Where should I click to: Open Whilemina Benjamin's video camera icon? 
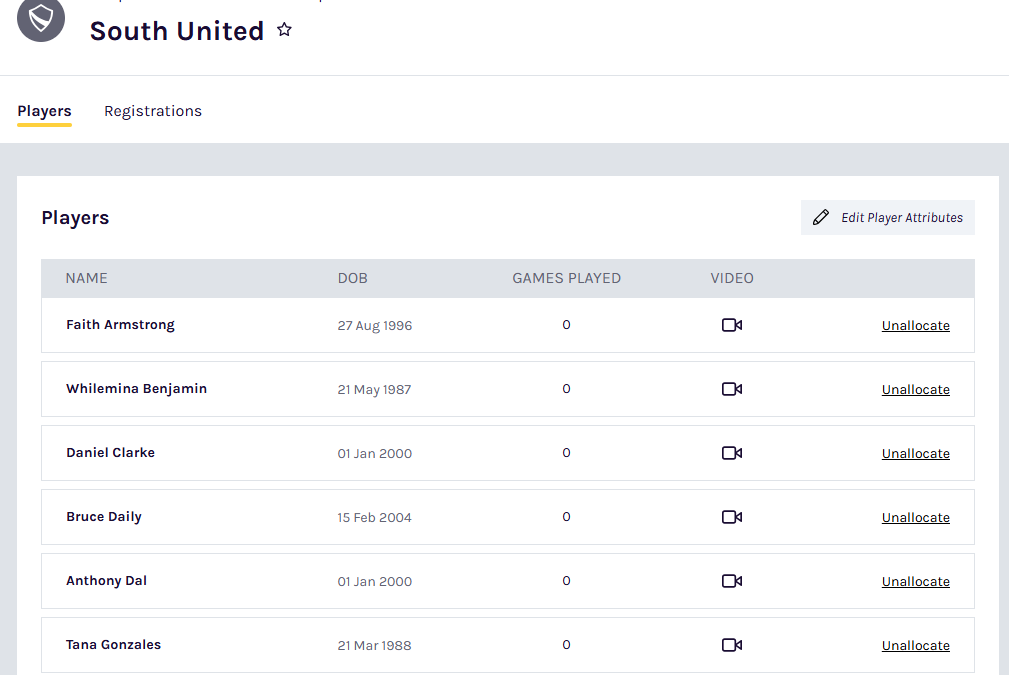pos(731,389)
